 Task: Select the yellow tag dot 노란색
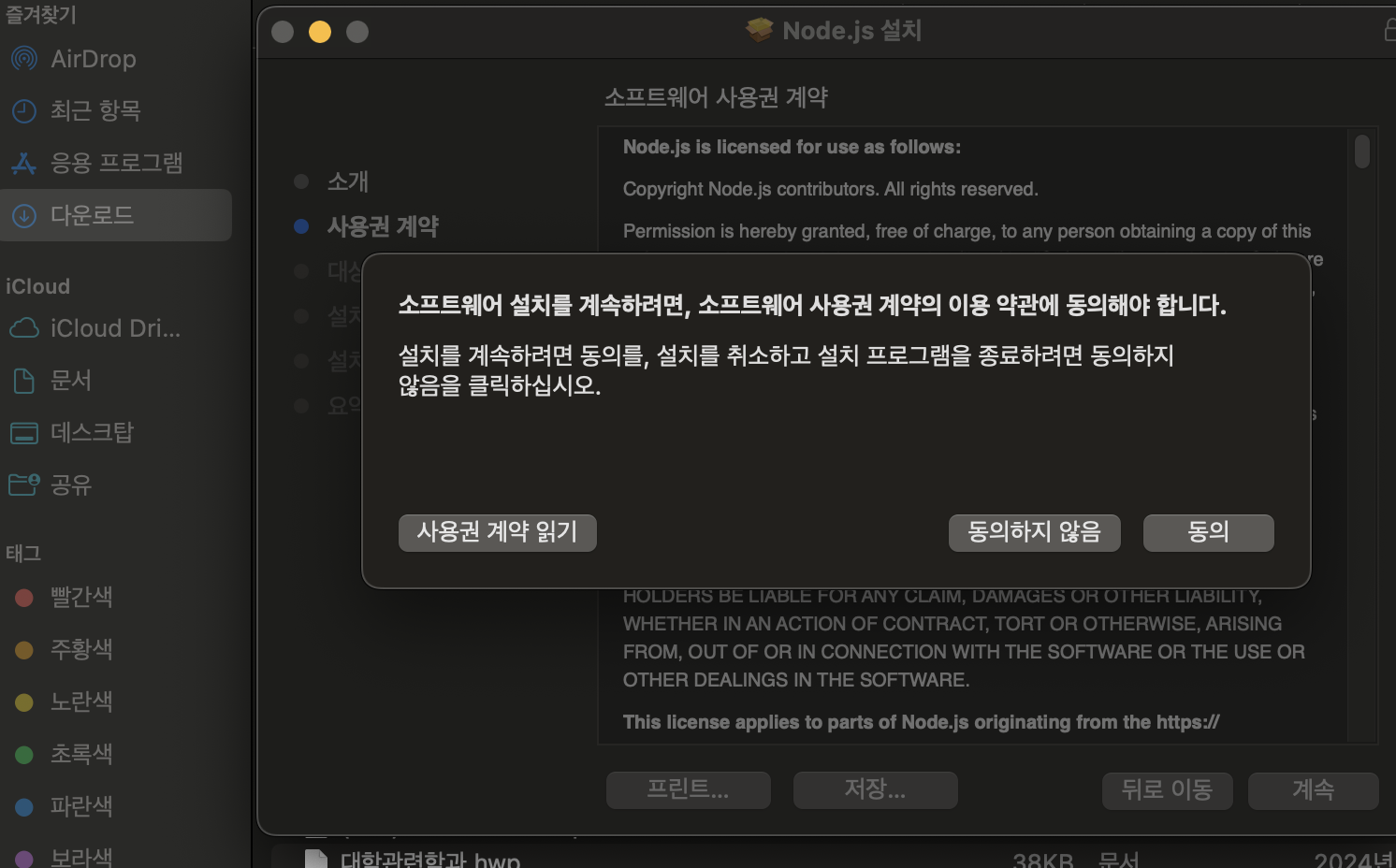[24, 702]
